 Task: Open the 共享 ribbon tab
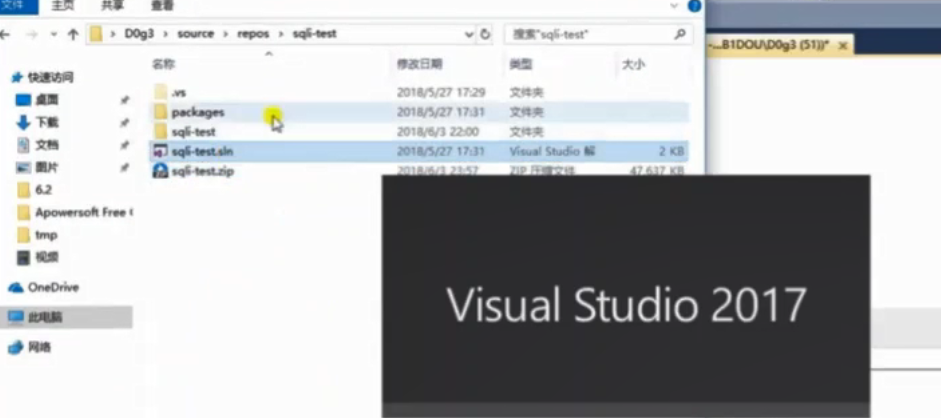[x=112, y=7]
